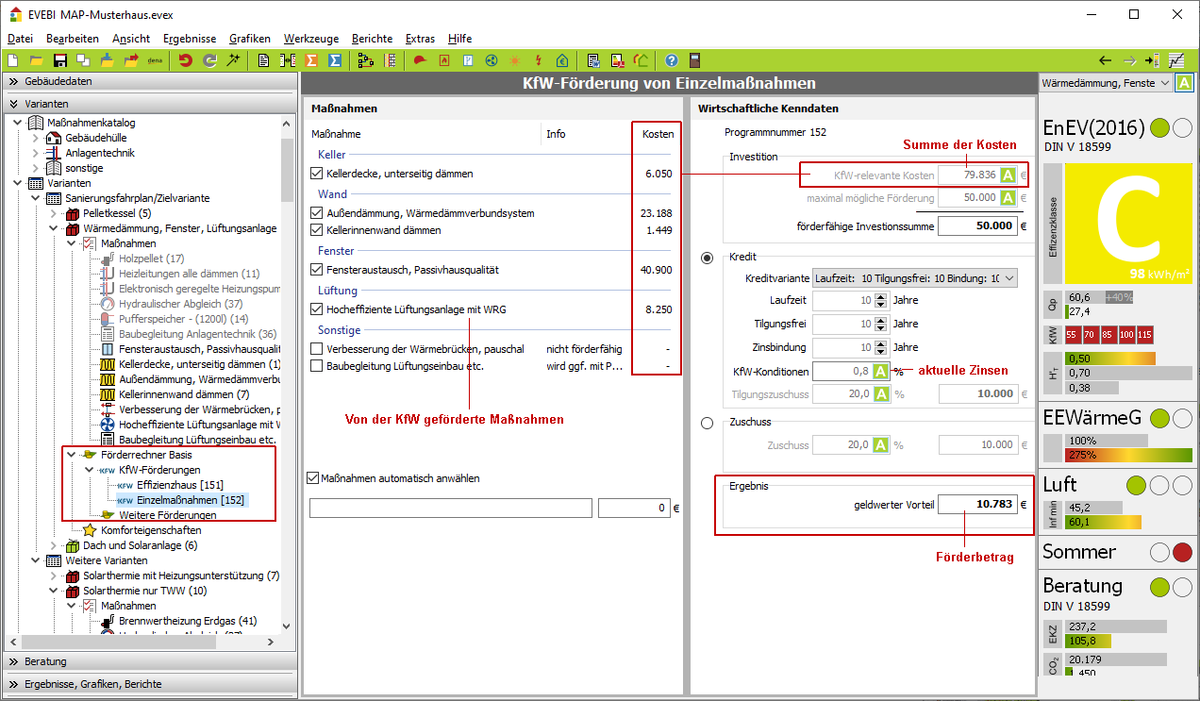
Task: Click the green A button beside KfW-Konditionen
Action: [881, 371]
